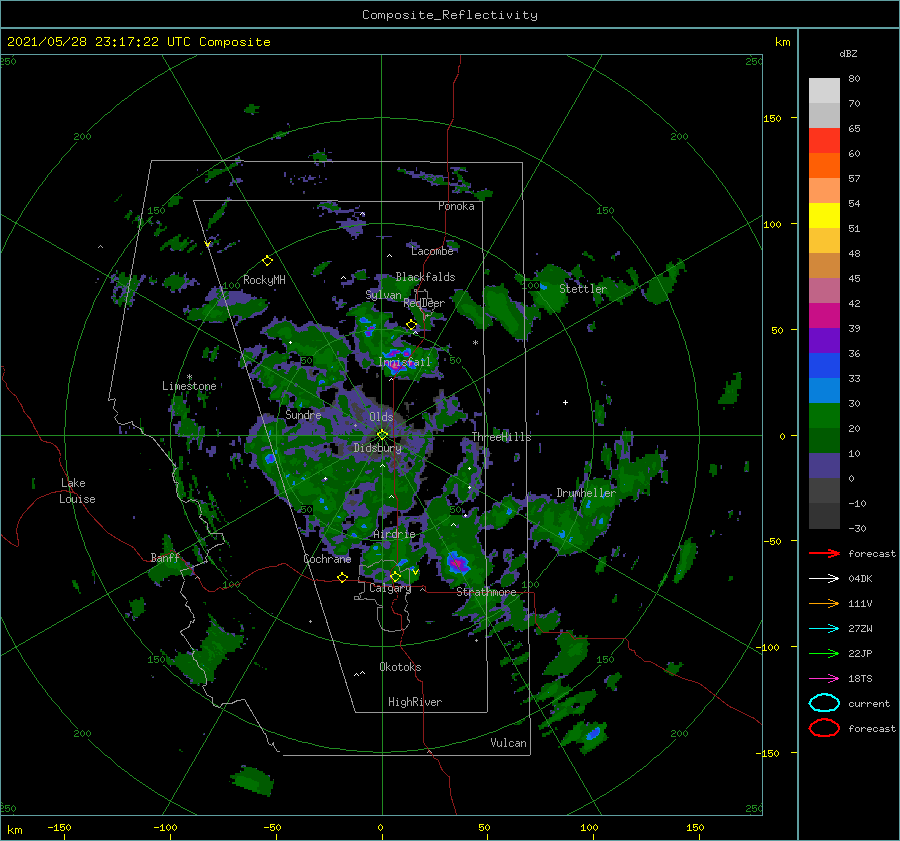Click the white plus marker east of ThreeHills
Viewport: 900px width, 841px height.
pos(565,402)
